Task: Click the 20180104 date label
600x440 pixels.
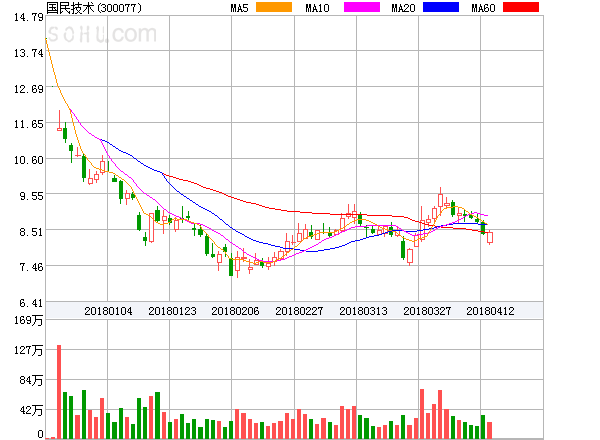Action: pyautogui.click(x=108, y=311)
